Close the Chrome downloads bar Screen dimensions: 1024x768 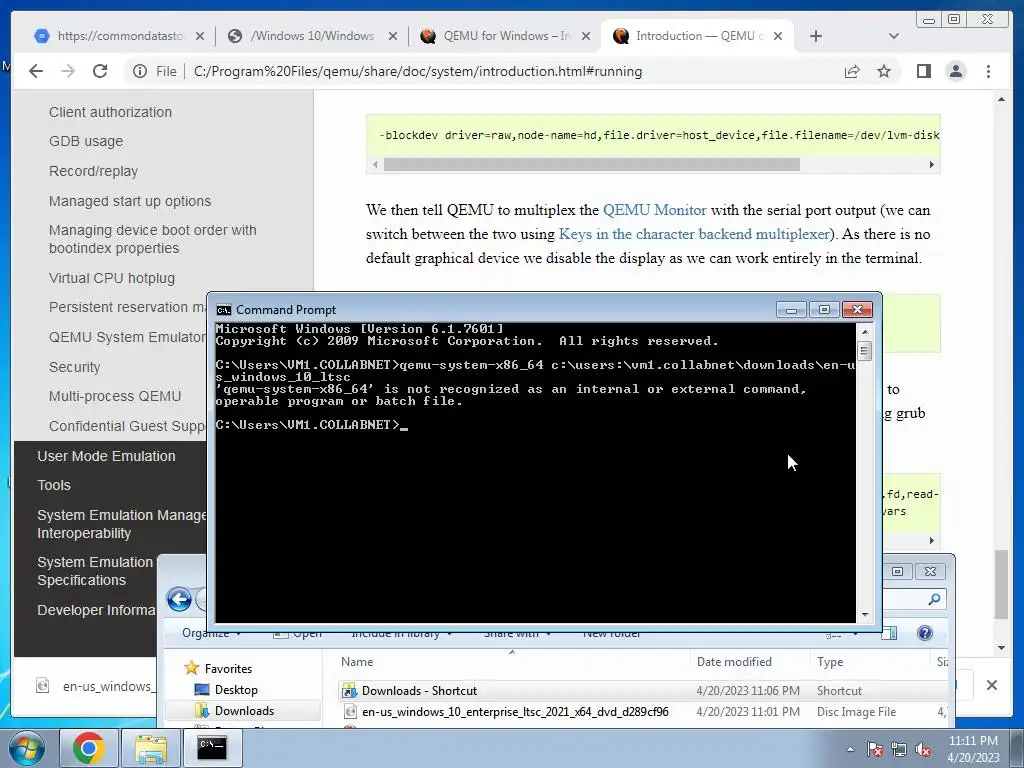coord(991,685)
